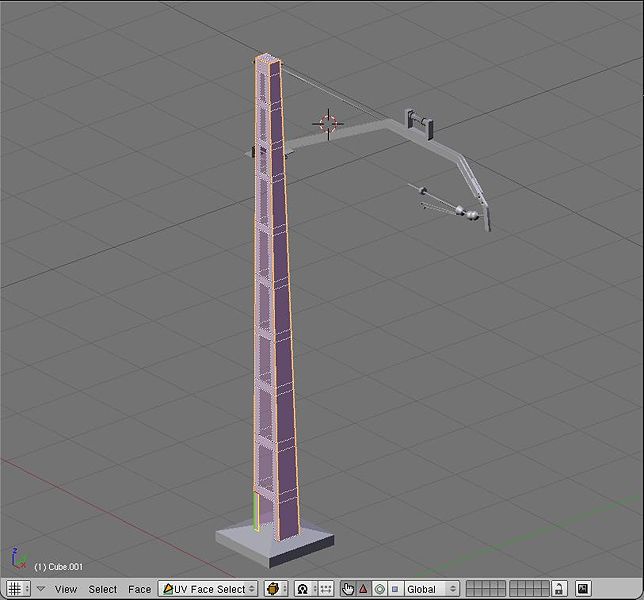Click the axis orientation indicator in corner
The width and height of the screenshot is (644, 600).
(17, 557)
